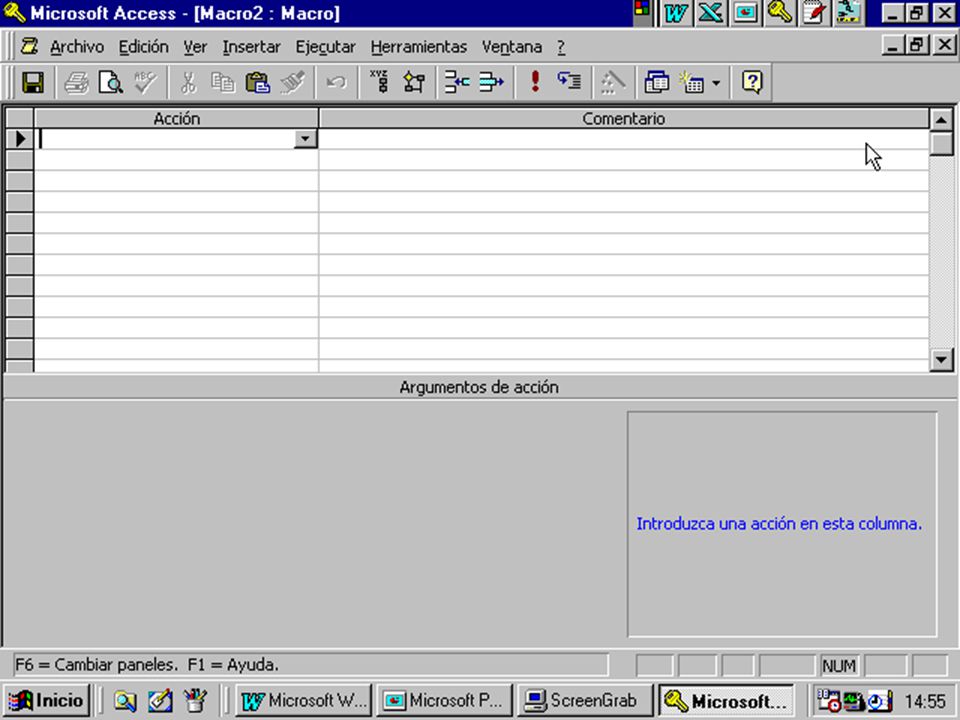This screenshot has height=720, width=960.
Task: Click the New Object toolbar icon
Action: click(x=692, y=82)
